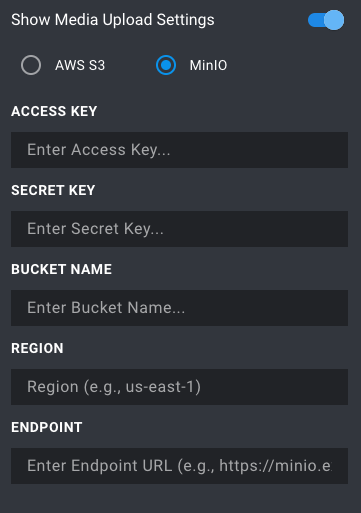Image resolution: width=361 pixels, height=513 pixels.
Task: Click the "Enter Secret Key..." placeholder text
Action: point(95,229)
